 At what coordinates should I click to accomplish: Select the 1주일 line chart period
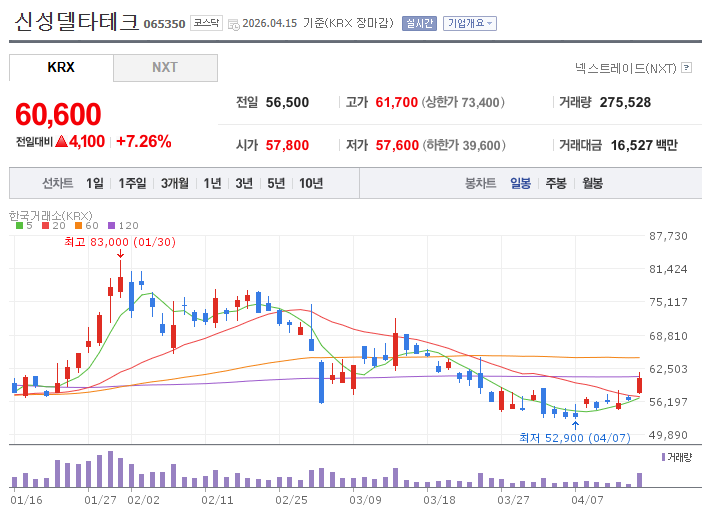tap(132, 183)
